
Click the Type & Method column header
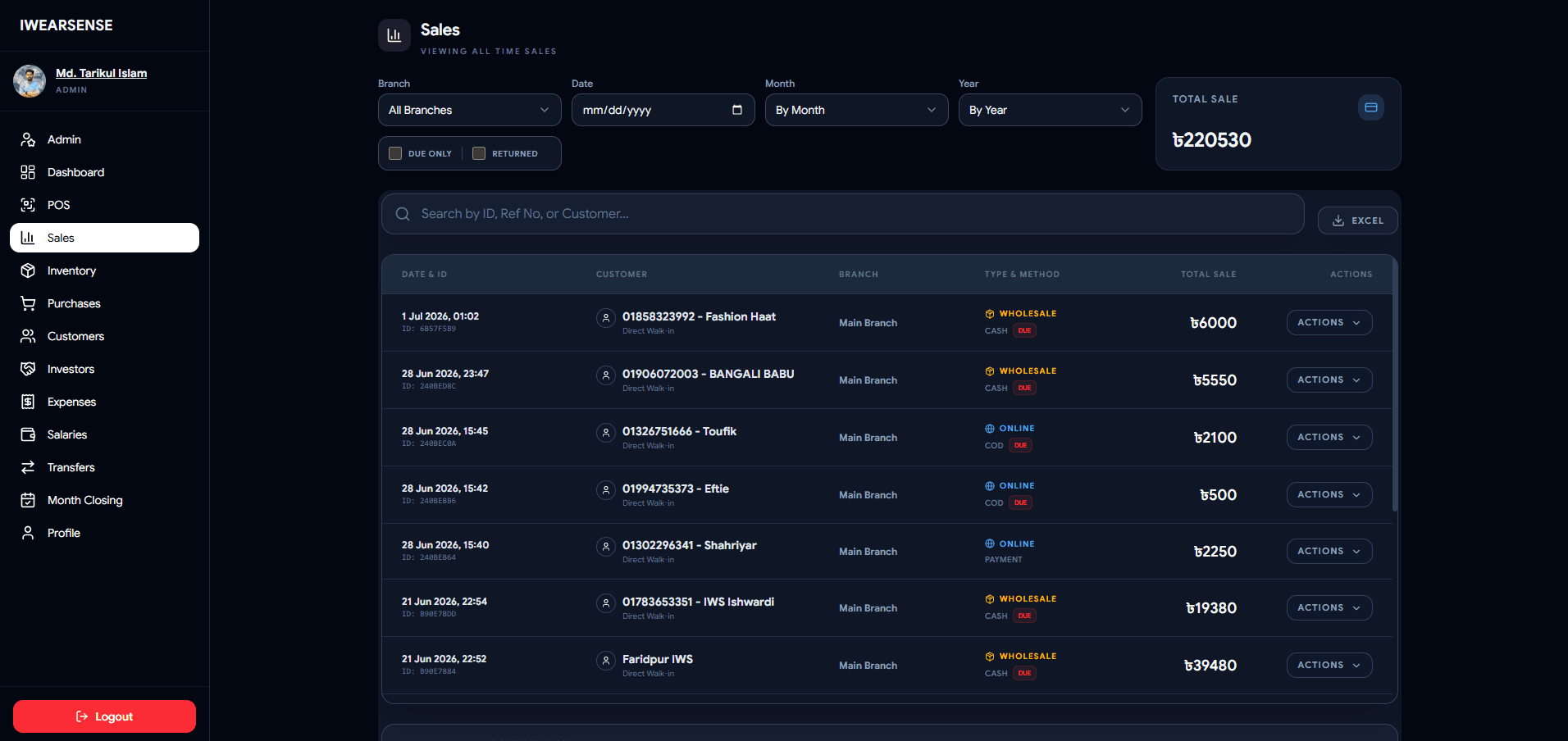click(1022, 275)
